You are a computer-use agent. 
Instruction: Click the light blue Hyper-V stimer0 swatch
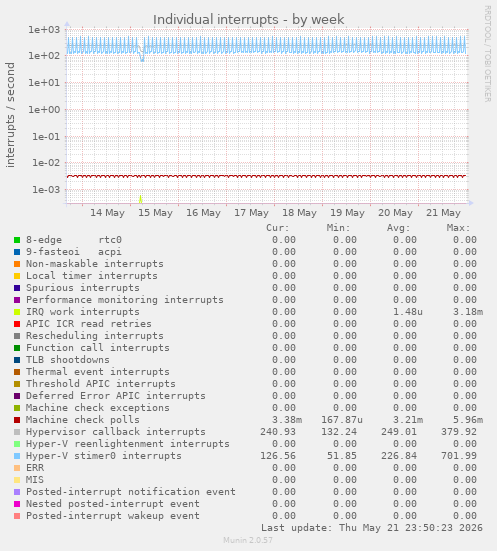(x=17, y=456)
